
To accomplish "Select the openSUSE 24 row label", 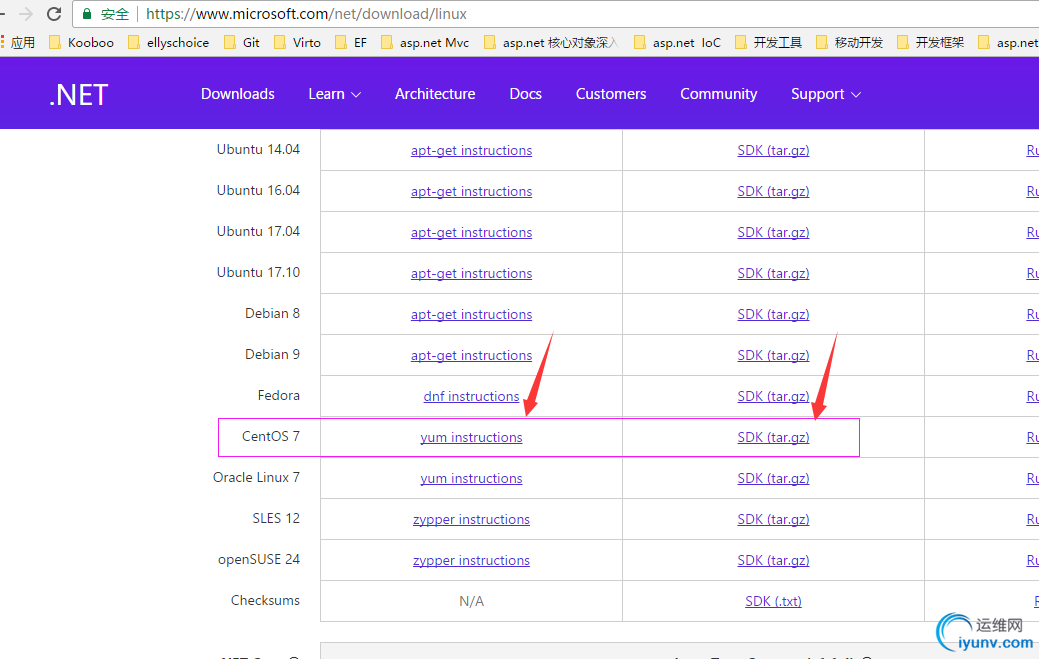I will tap(259, 560).
